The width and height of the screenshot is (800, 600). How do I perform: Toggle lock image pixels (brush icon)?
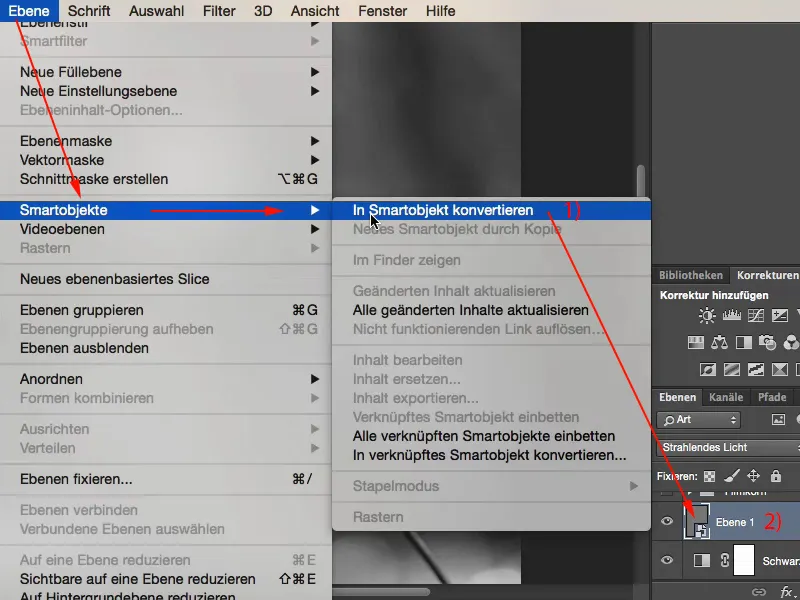click(732, 477)
